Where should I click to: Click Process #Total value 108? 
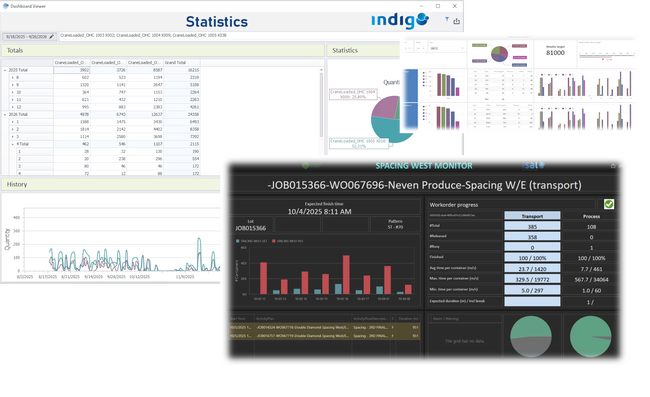[591, 226]
